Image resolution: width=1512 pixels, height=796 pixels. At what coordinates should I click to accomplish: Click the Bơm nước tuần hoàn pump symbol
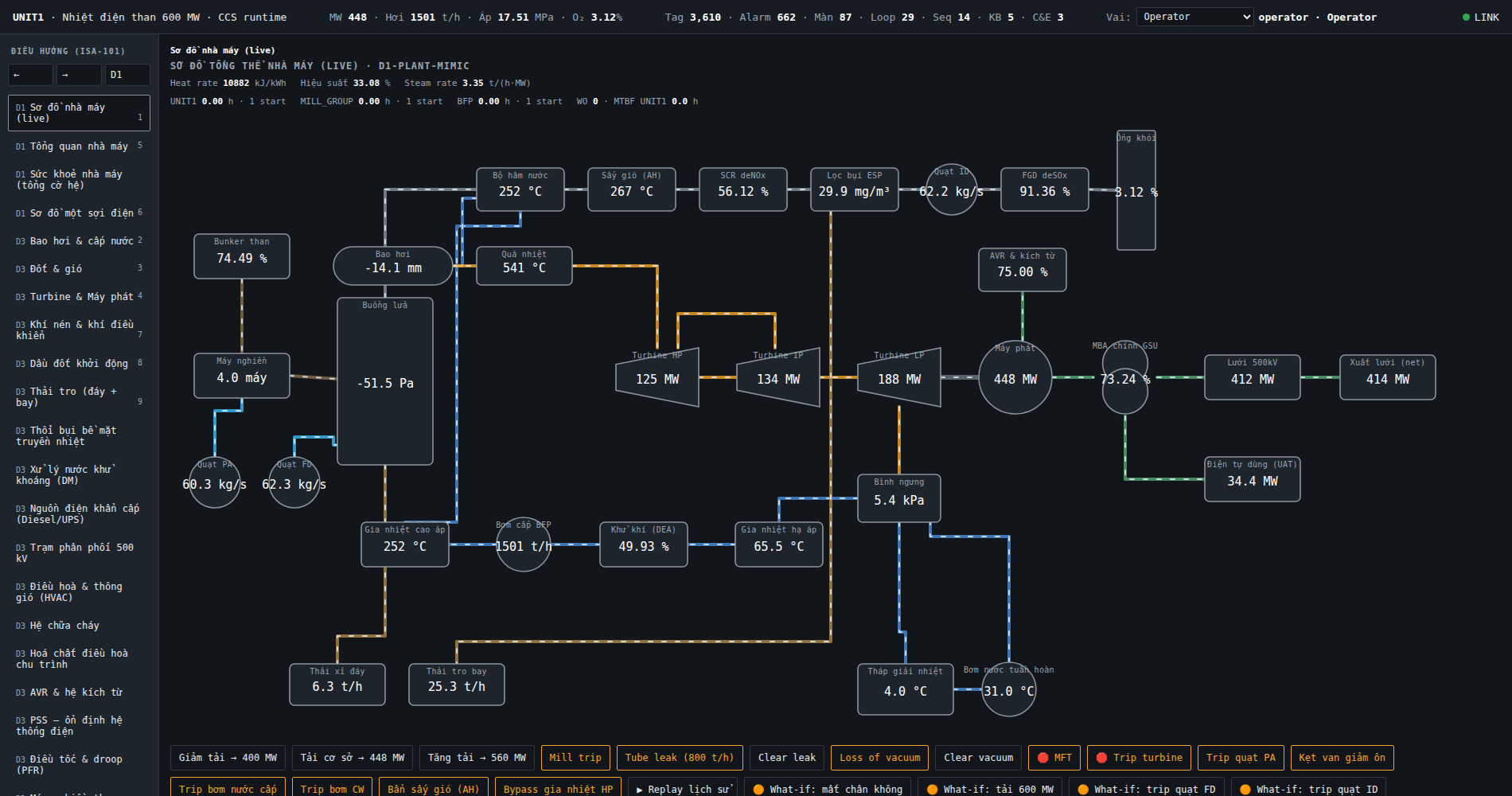[x=1009, y=689]
